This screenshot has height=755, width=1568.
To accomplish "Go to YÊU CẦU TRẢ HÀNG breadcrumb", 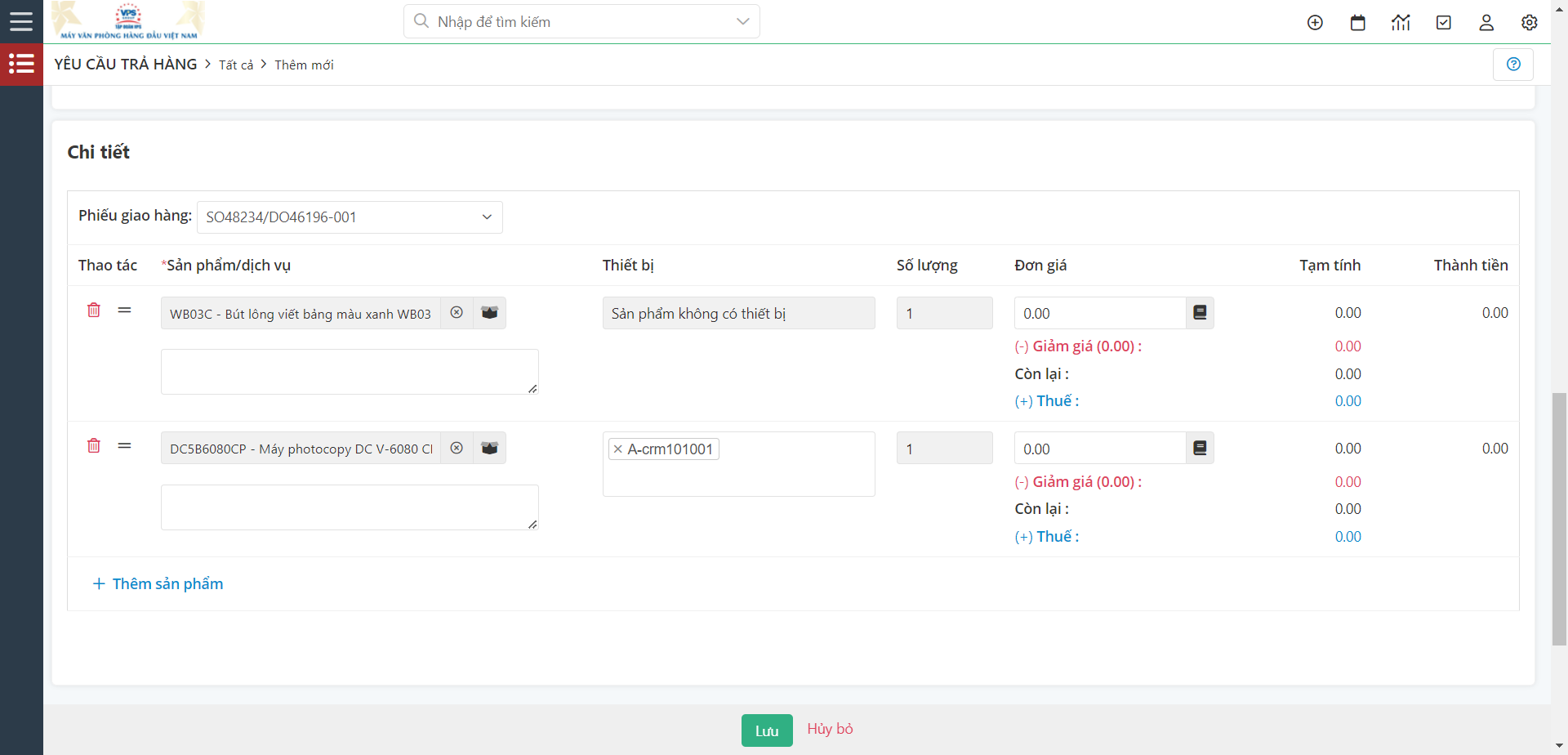I will (126, 65).
